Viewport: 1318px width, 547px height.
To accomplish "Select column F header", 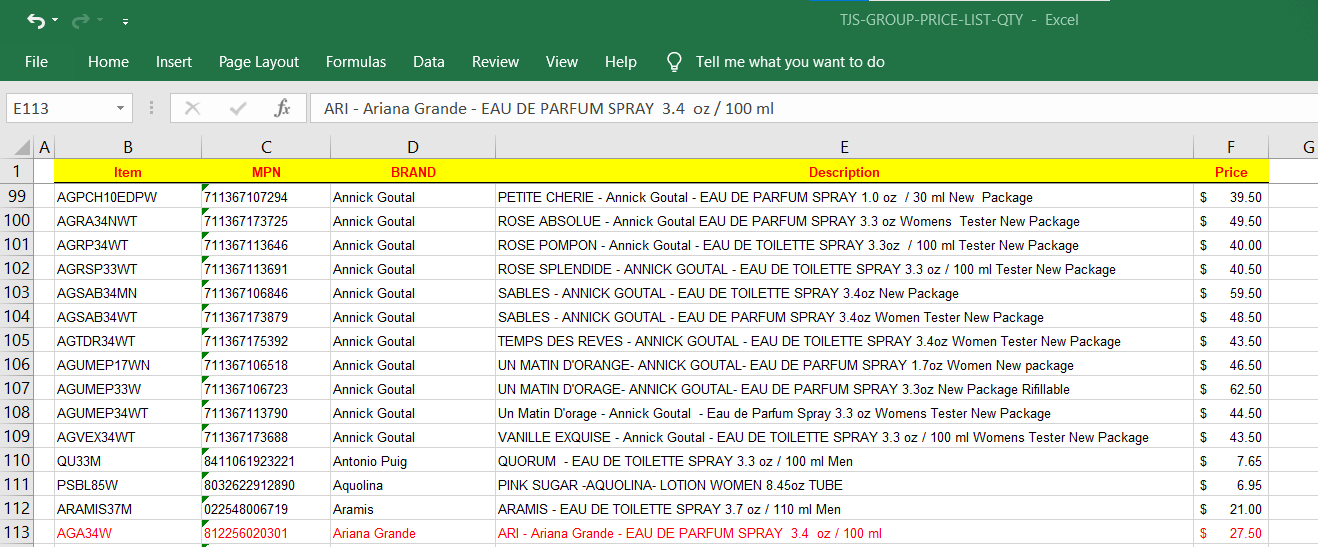I will pos(1231,147).
